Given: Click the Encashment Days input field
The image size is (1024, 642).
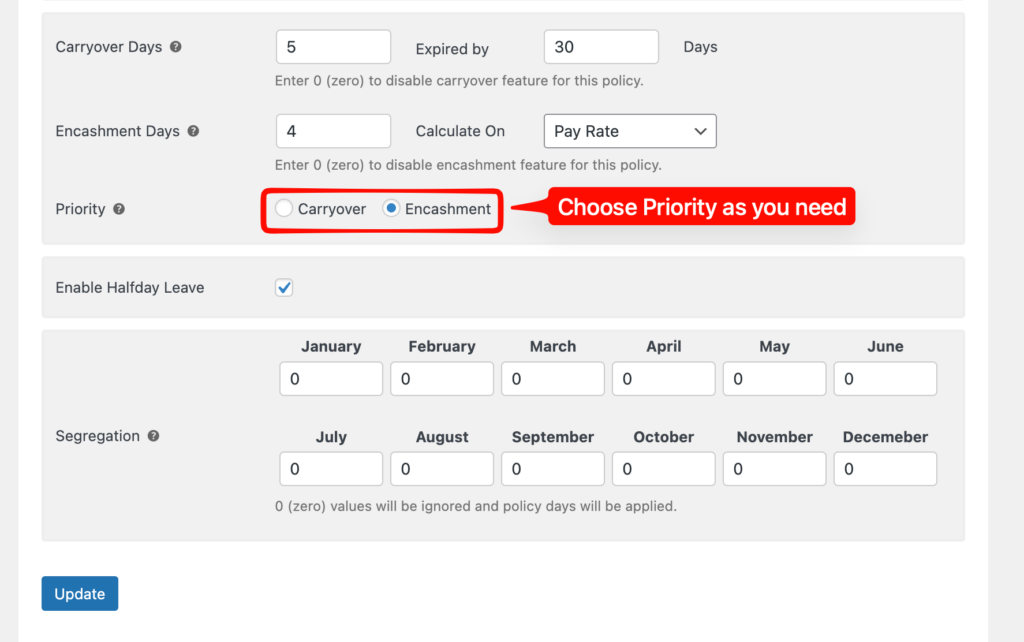Looking at the screenshot, I should click(x=333, y=131).
